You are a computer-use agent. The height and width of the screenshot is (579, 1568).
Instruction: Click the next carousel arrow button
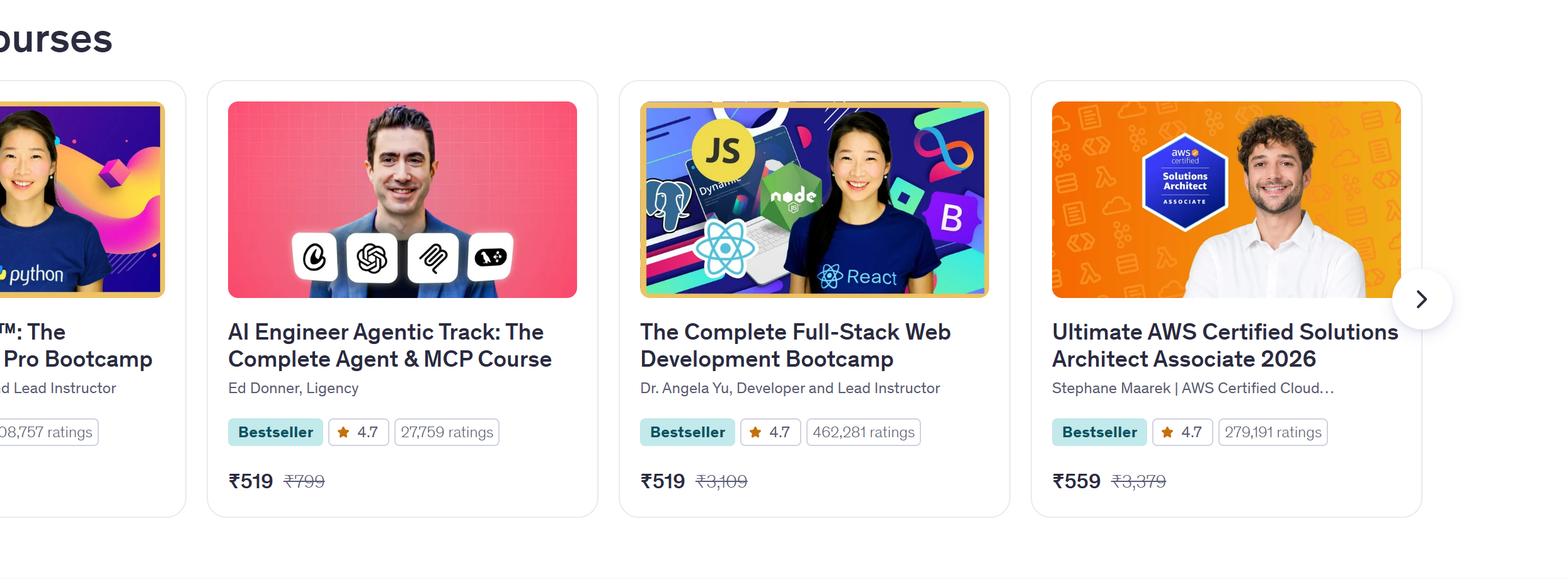[1422, 299]
